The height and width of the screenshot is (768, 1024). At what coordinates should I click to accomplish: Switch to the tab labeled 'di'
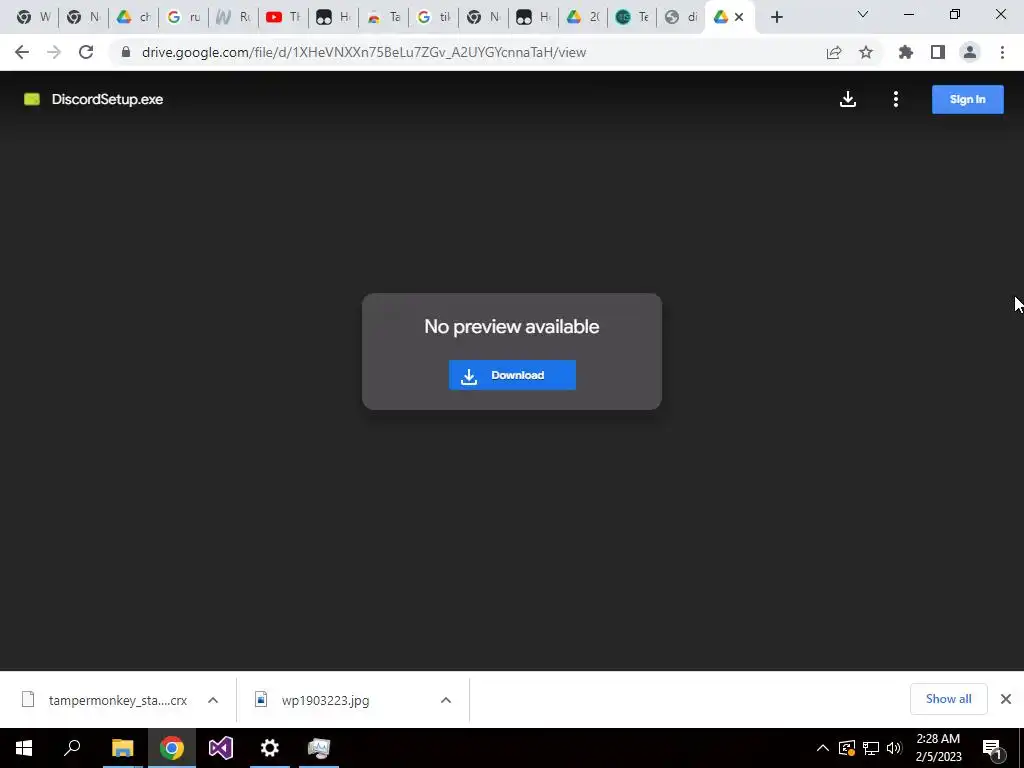682,17
